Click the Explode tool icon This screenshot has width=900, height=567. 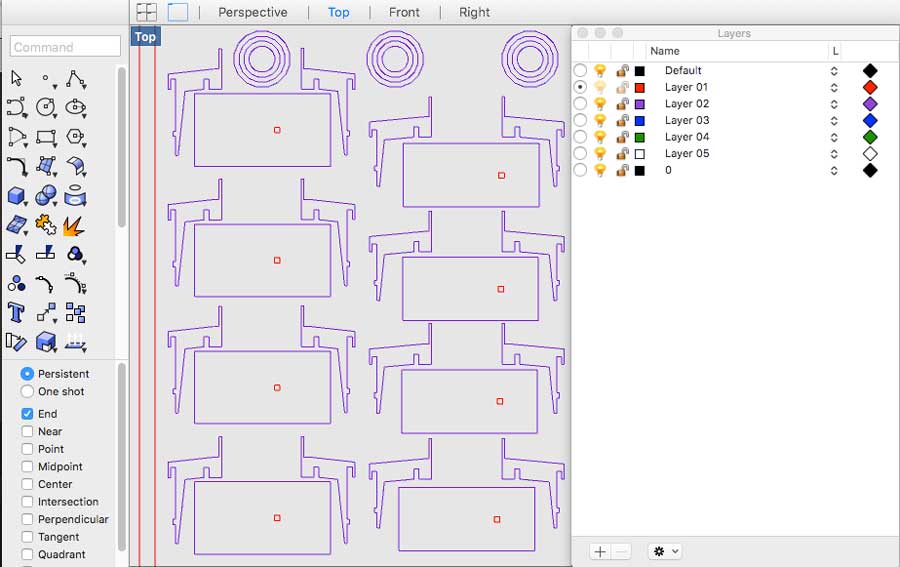(x=74, y=226)
